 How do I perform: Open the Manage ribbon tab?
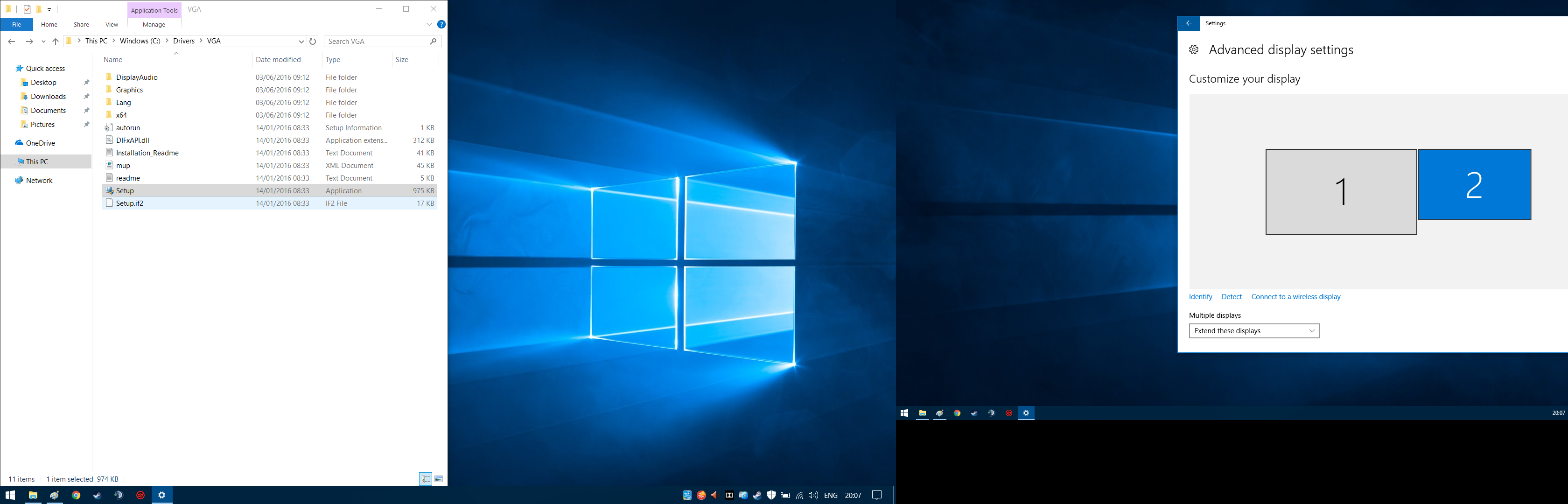(154, 24)
